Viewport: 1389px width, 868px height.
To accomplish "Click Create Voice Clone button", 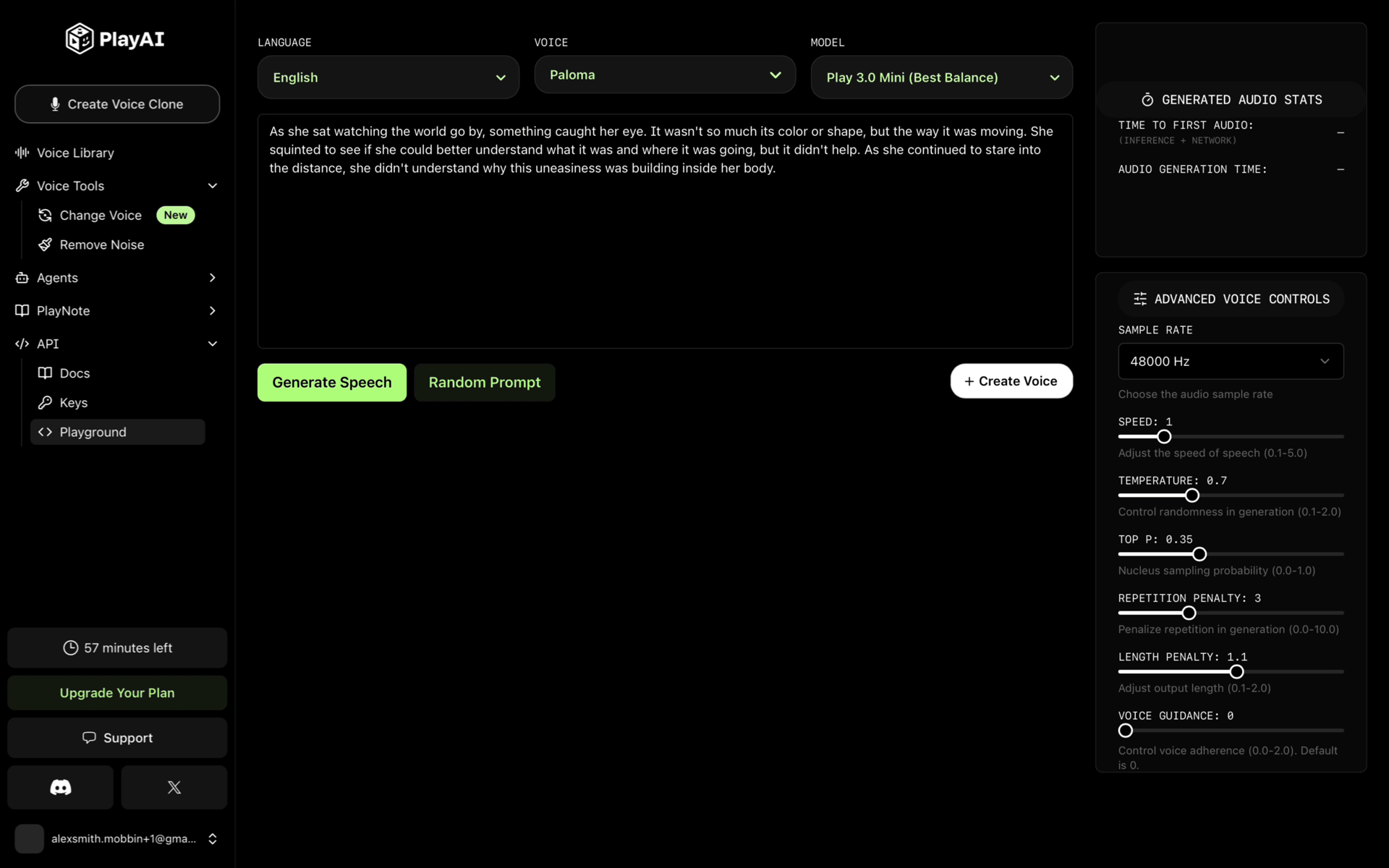I will click(117, 104).
